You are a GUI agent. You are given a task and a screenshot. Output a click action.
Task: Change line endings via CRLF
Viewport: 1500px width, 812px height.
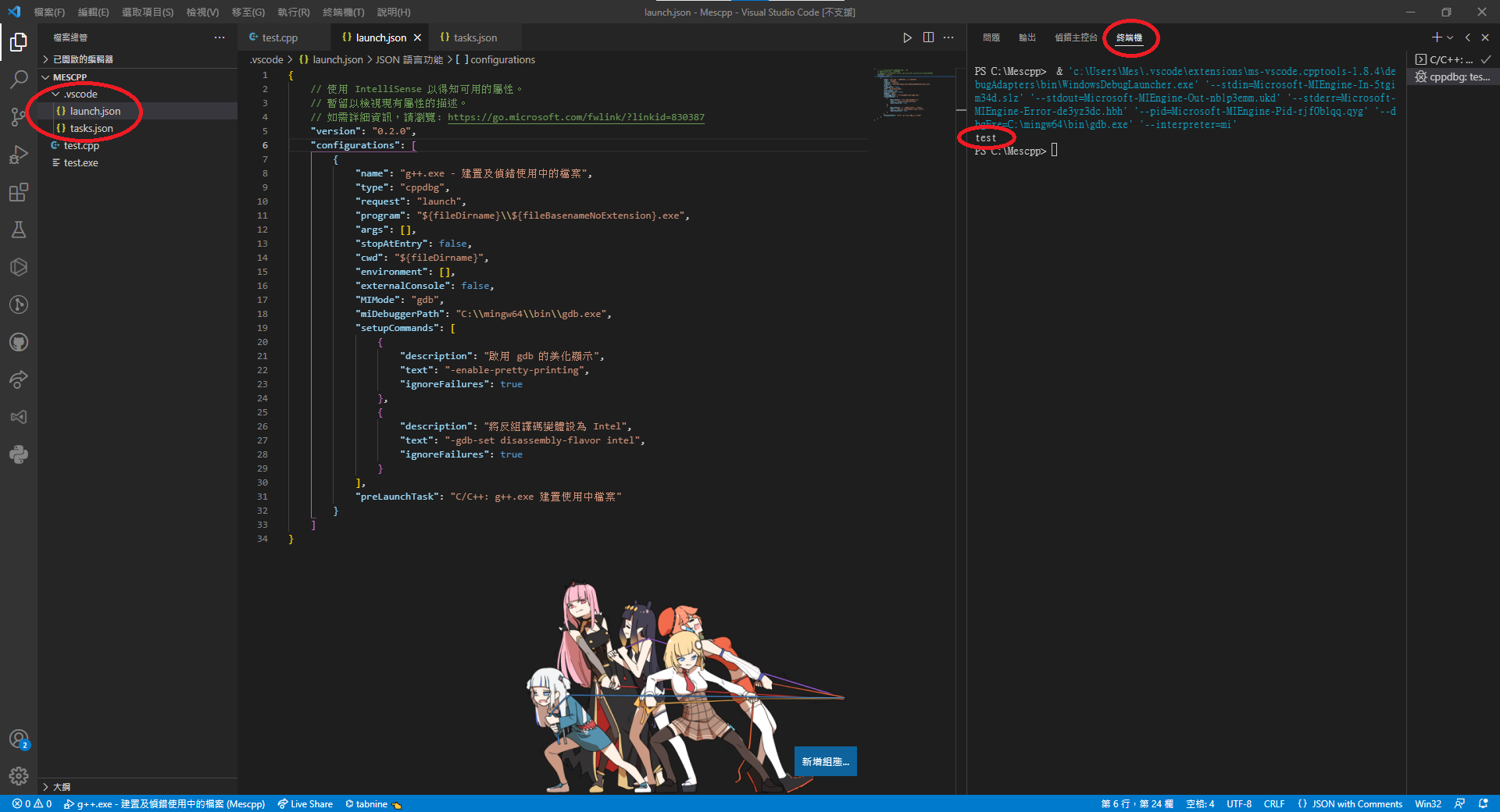1274,803
